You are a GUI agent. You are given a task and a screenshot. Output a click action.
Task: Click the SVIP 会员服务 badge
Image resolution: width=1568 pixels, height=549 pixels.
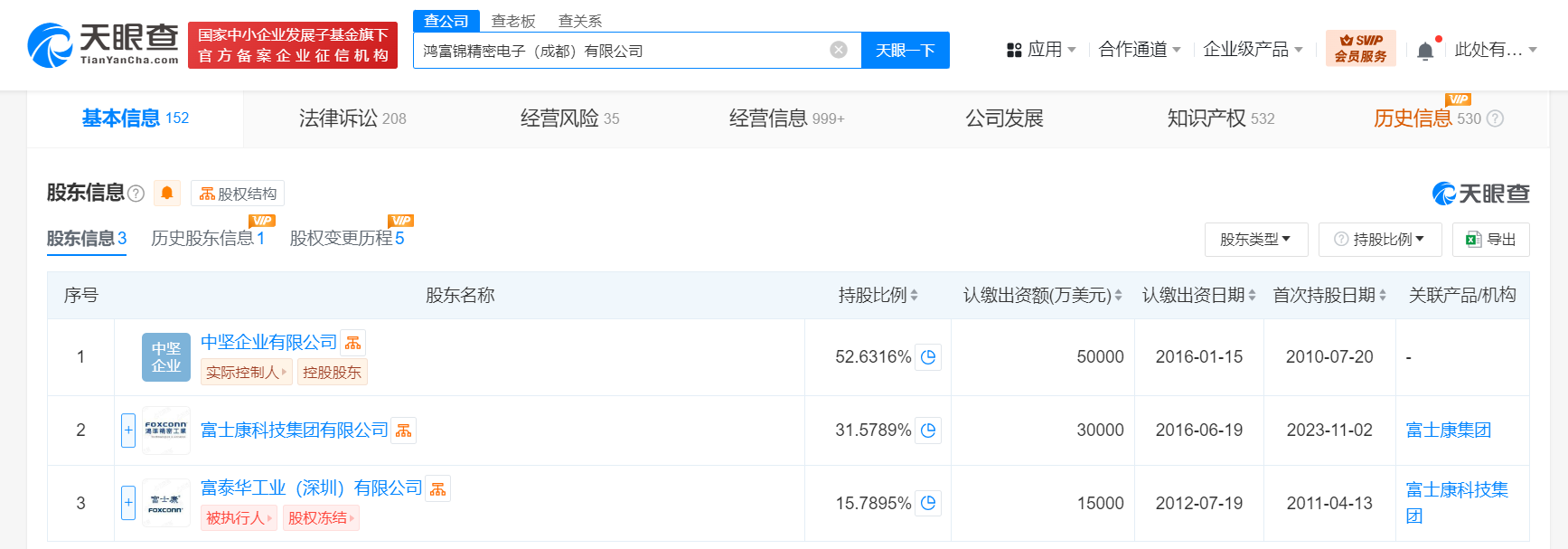click(1360, 49)
